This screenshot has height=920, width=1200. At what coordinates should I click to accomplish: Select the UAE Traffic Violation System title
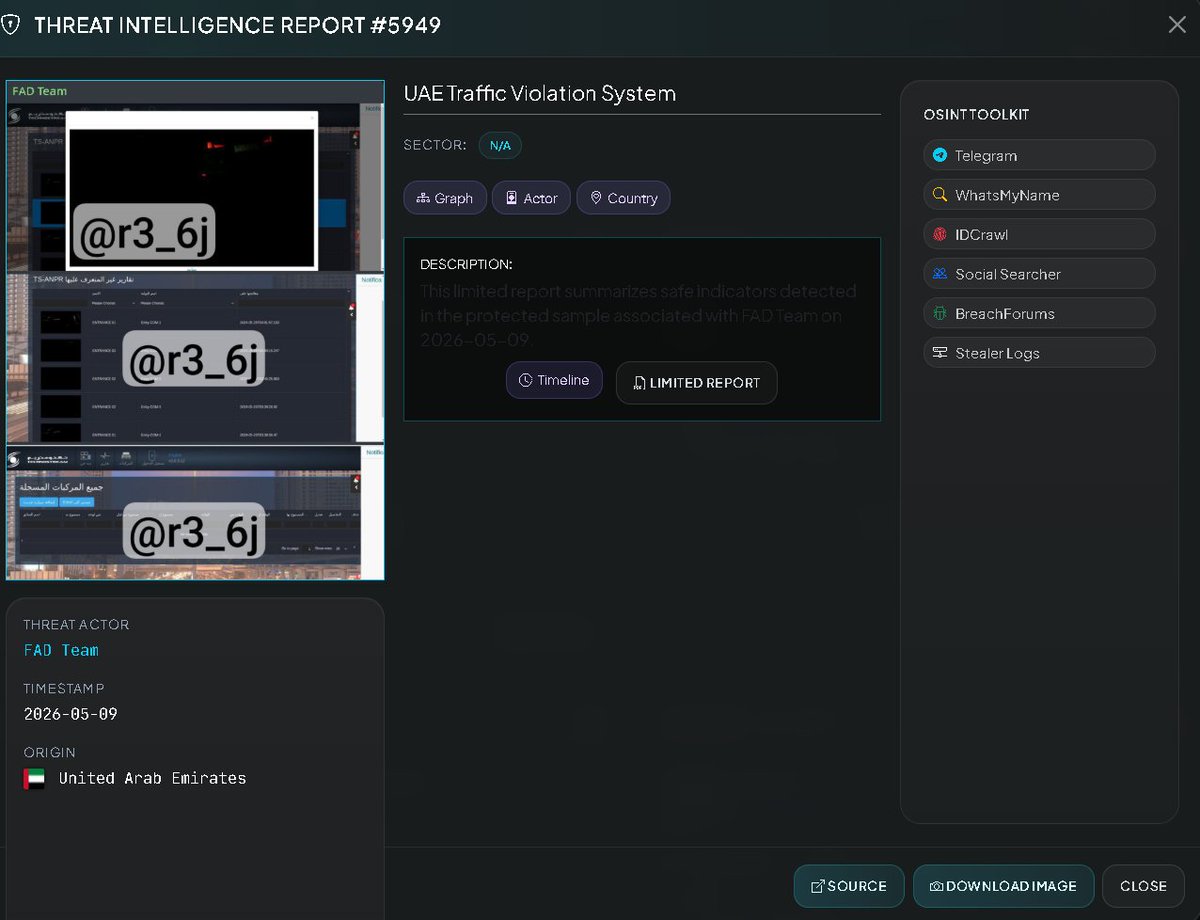[x=540, y=94]
